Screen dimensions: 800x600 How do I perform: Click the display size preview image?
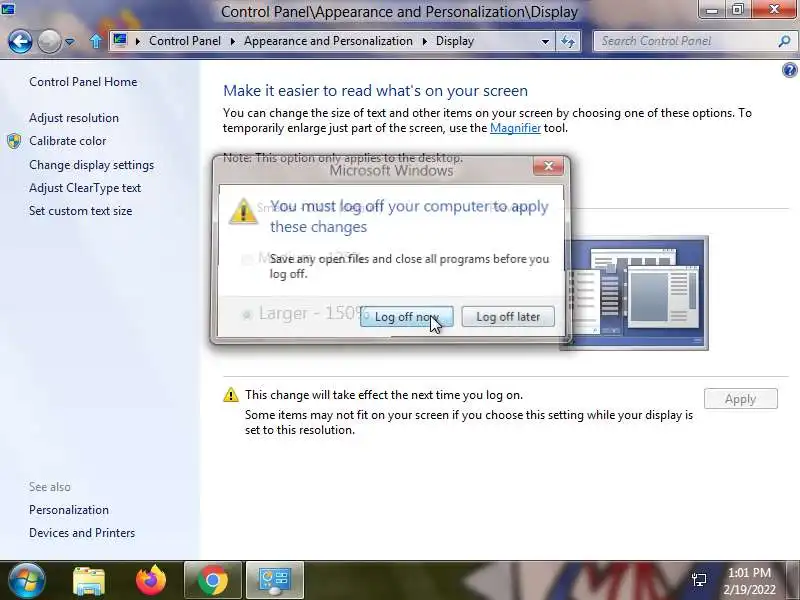tap(637, 293)
